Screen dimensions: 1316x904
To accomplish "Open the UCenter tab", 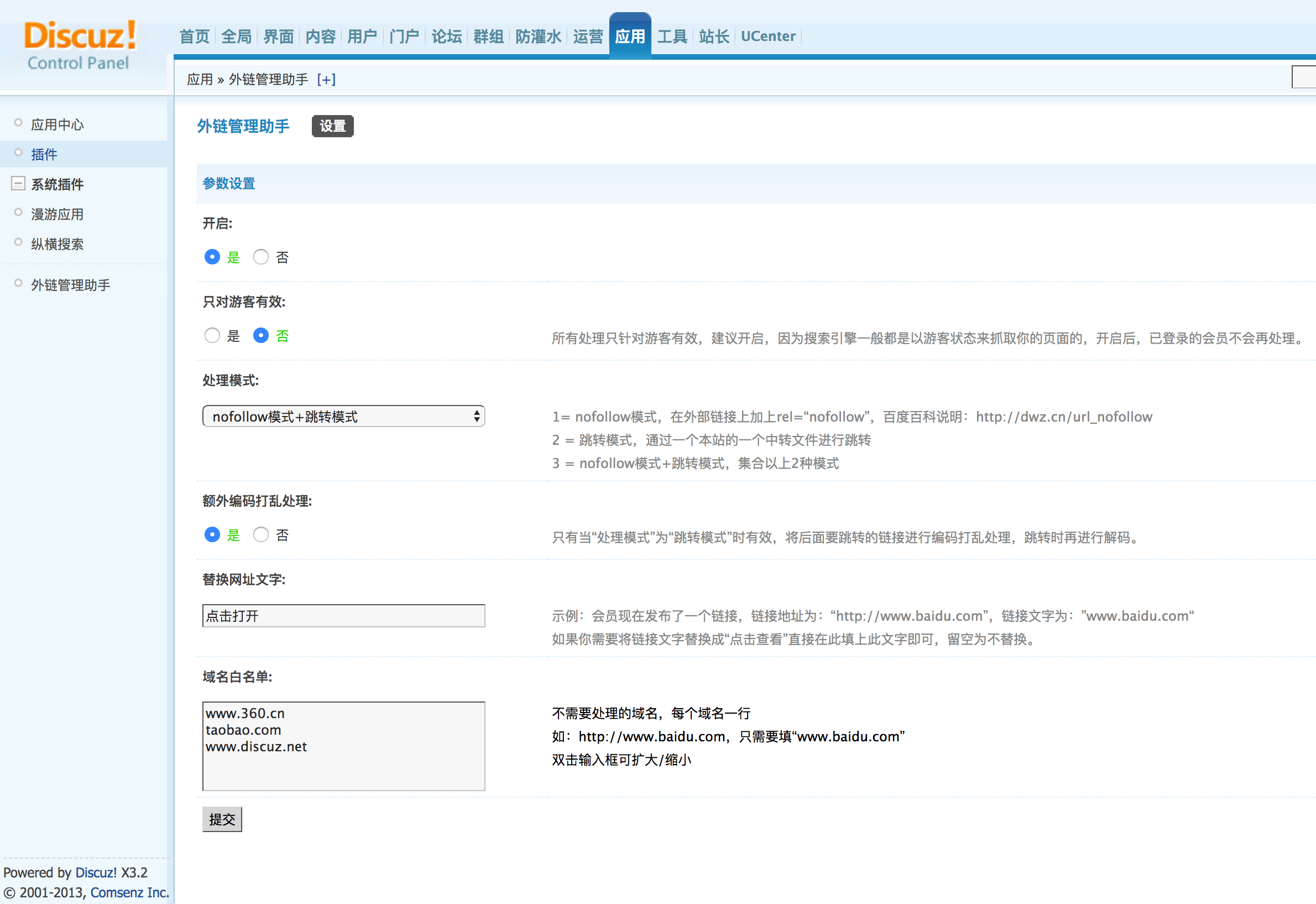I will 768,37.
